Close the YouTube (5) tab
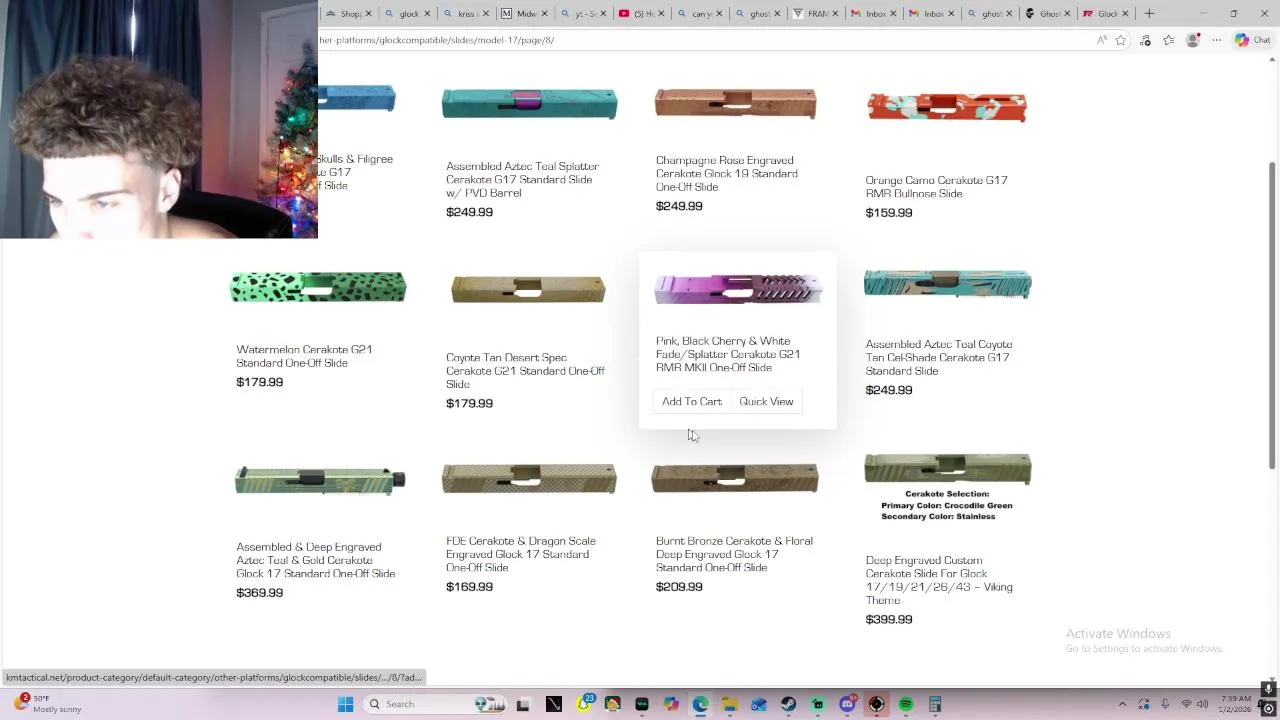Screen dimensions: 1280x720 660,14
